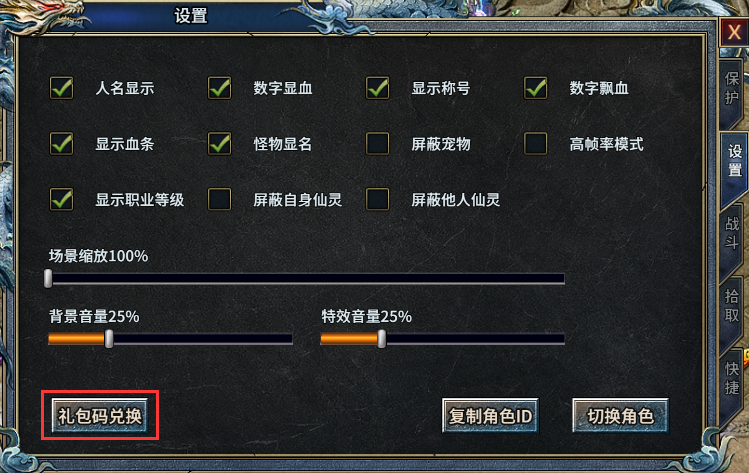Disable the 显示称号 option

[378, 88]
